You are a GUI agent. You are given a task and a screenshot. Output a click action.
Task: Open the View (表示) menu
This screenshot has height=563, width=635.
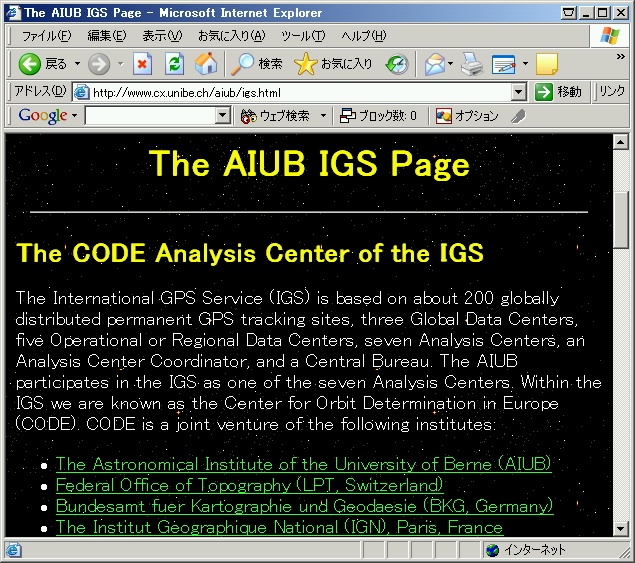pyautogui.click(x=162, y=36)
